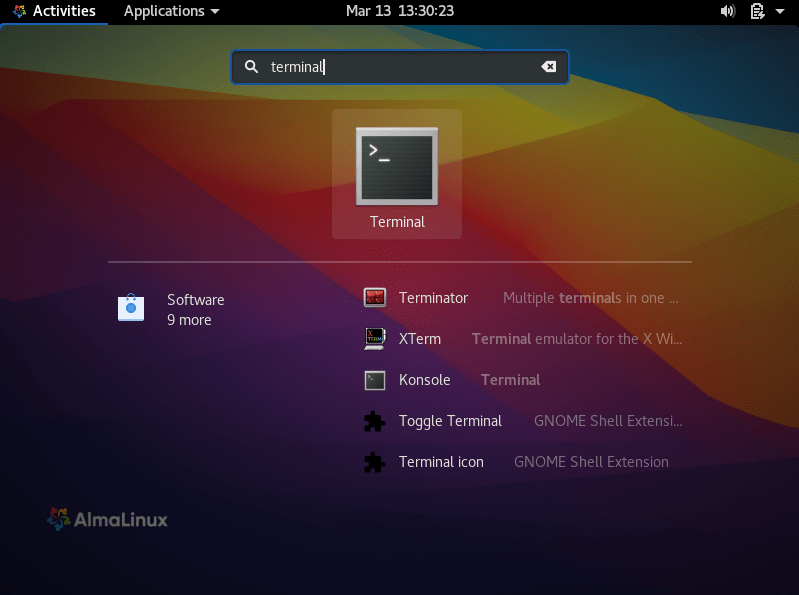Viewport: 799px width, 595px height.
Task: Select the 'Terminal emulator for the X' description
Action: 578,338
